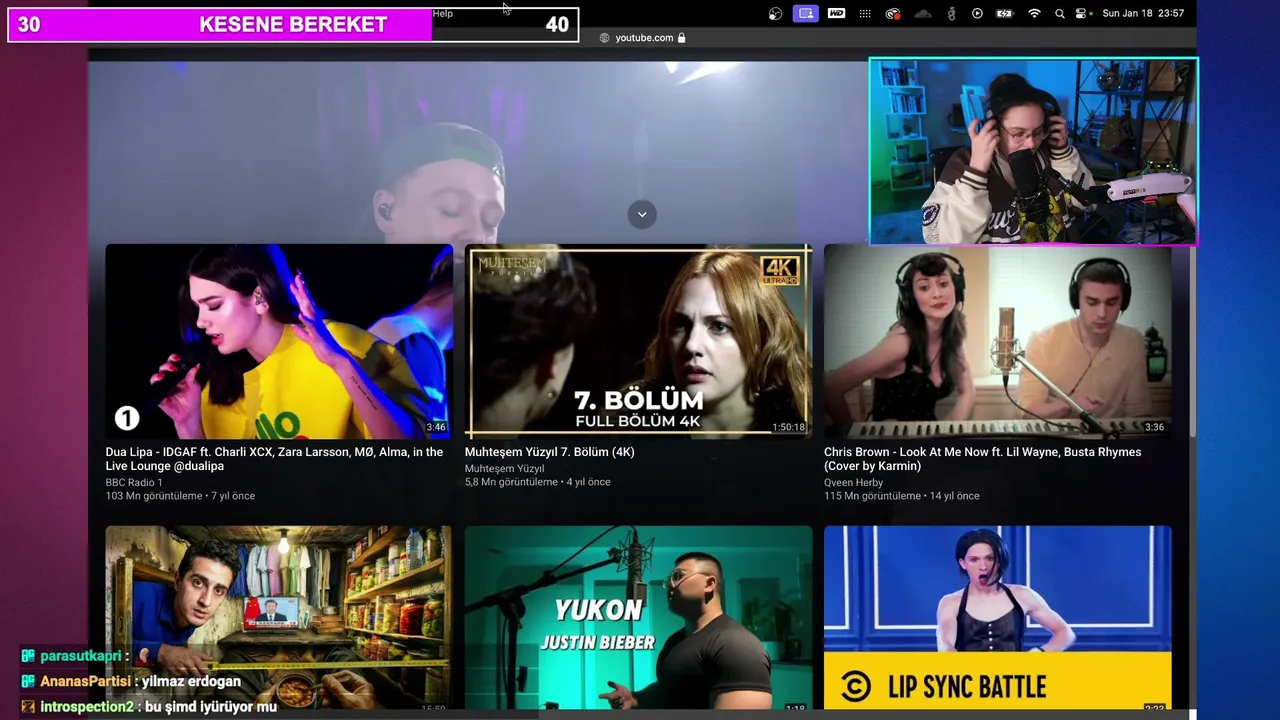Viewport: 1280px width, 720px height.
Task: Click the globe icon beside youtube.com
Action: (604, 38)
